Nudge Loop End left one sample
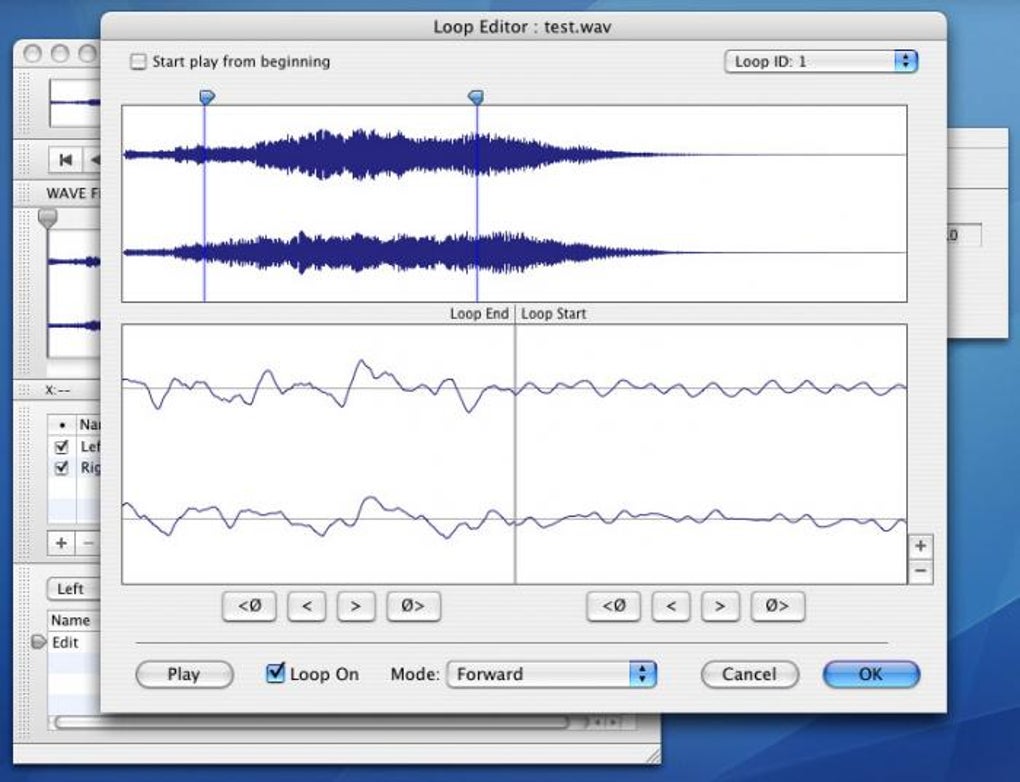 tap(306, 606)
